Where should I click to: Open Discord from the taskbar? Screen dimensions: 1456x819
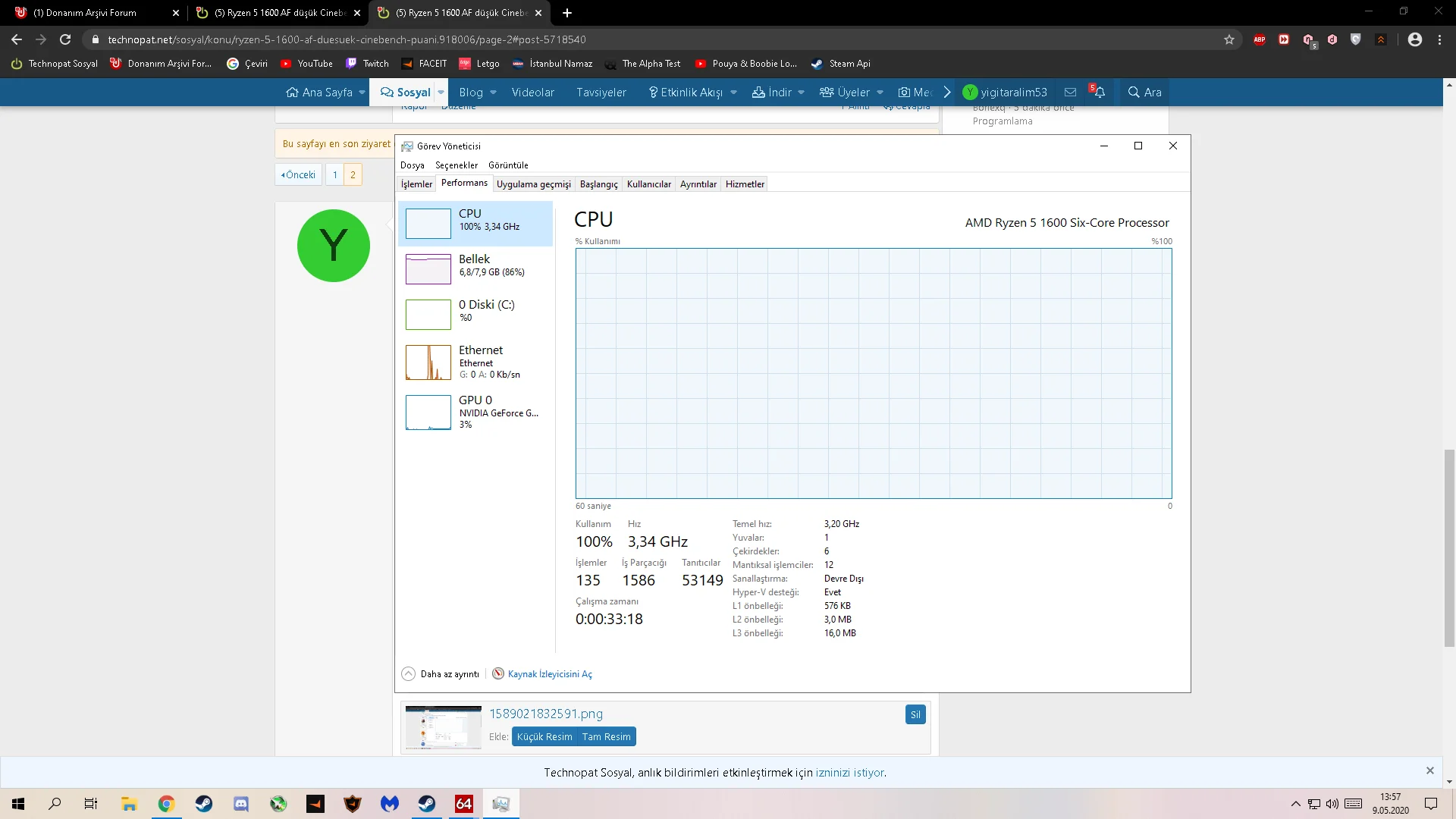coord(241,804)
